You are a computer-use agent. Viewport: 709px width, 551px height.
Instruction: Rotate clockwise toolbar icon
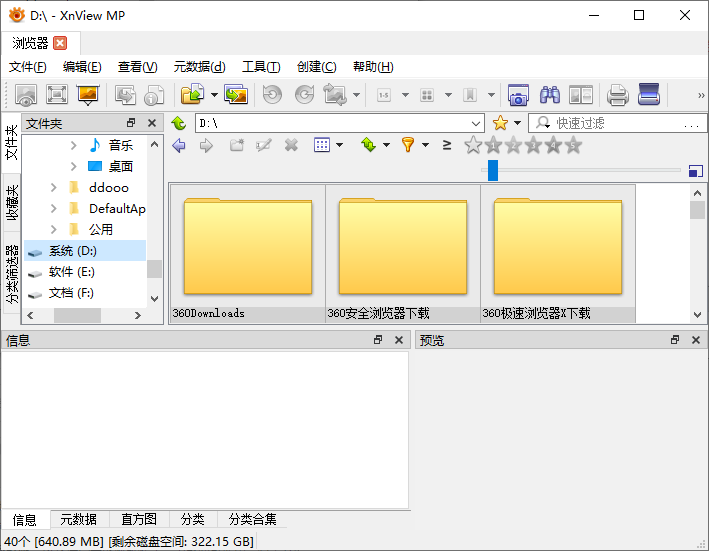click(305, 95)
